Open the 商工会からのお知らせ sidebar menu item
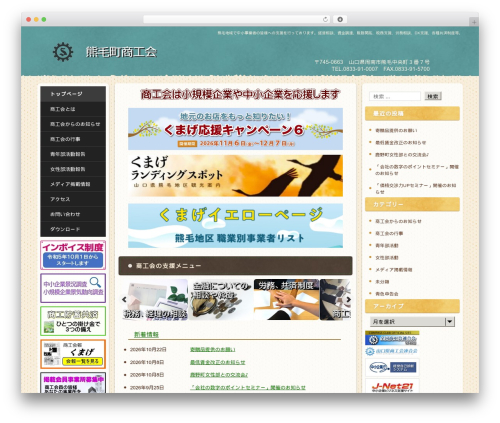 tap(73, 124)
